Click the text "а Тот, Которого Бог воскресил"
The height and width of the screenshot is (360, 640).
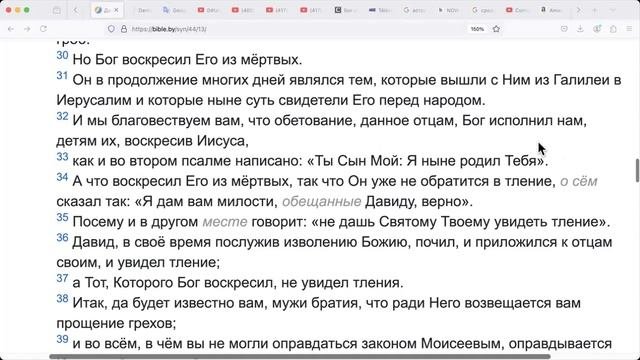coord(173,282)
